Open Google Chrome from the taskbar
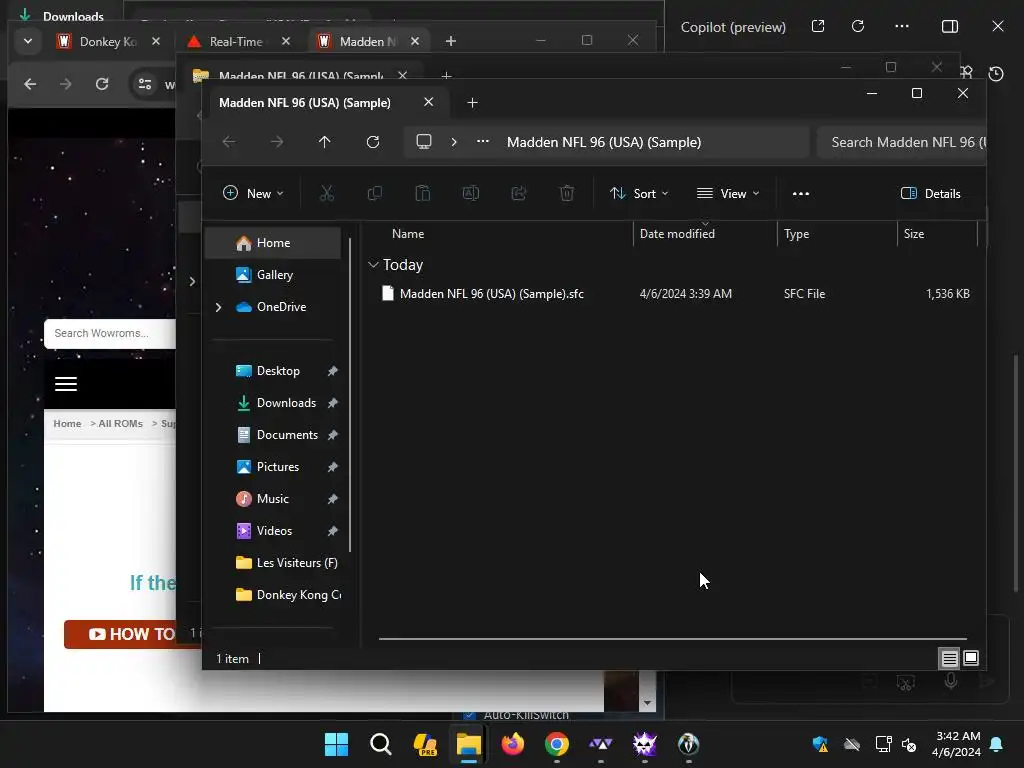 [x=557, y=744]
